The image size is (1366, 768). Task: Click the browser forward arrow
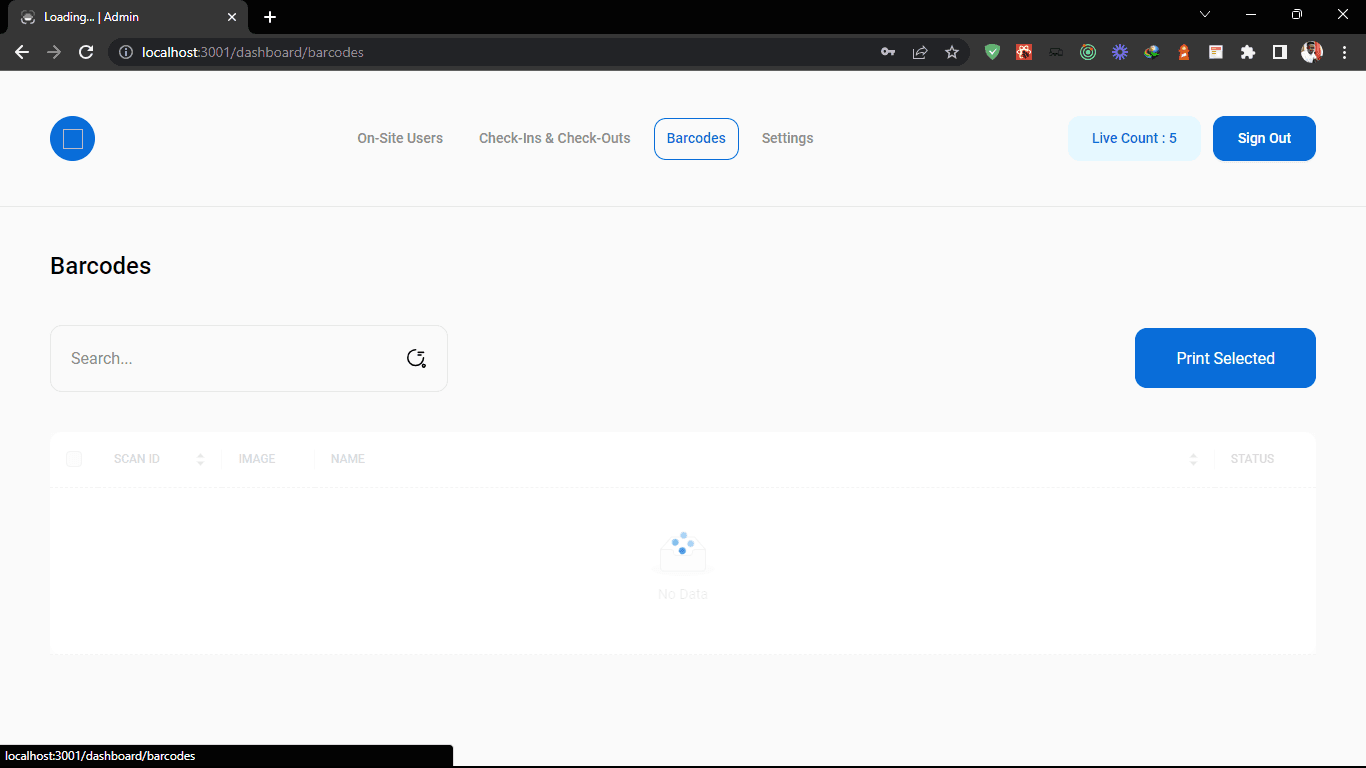coord(54,52)
